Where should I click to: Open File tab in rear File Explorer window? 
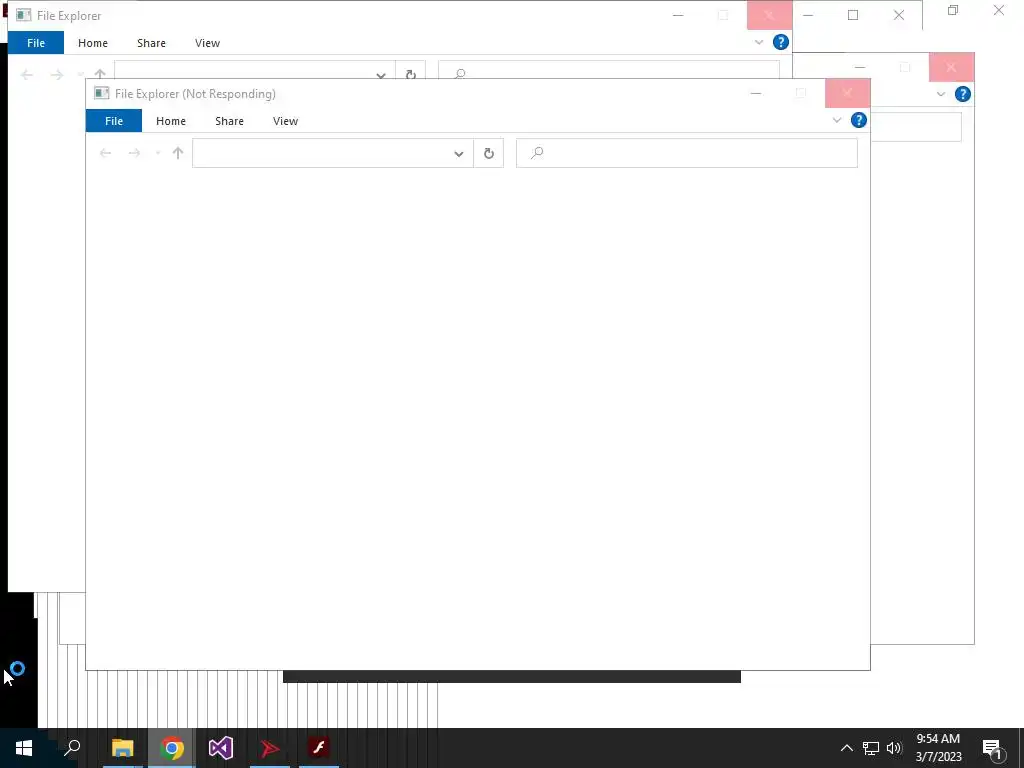(x=36, y=43)
